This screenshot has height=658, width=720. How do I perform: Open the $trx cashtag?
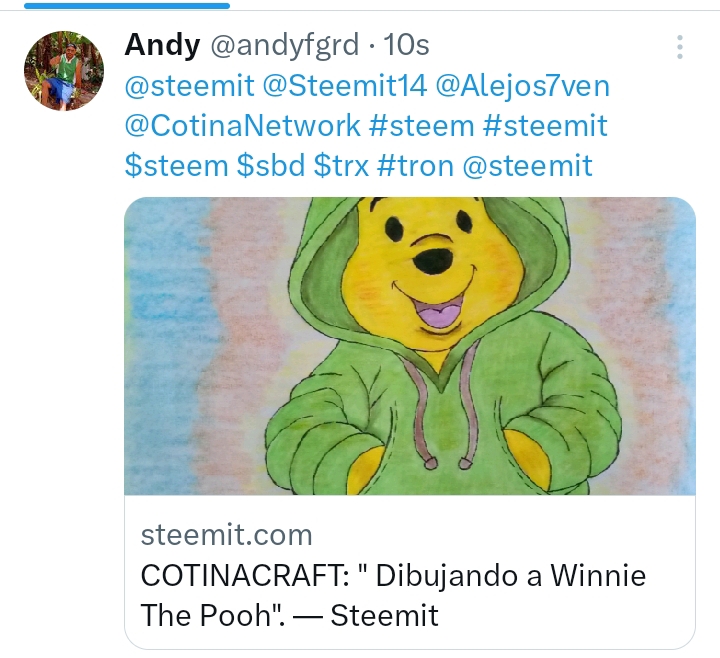tap(341, 166)
